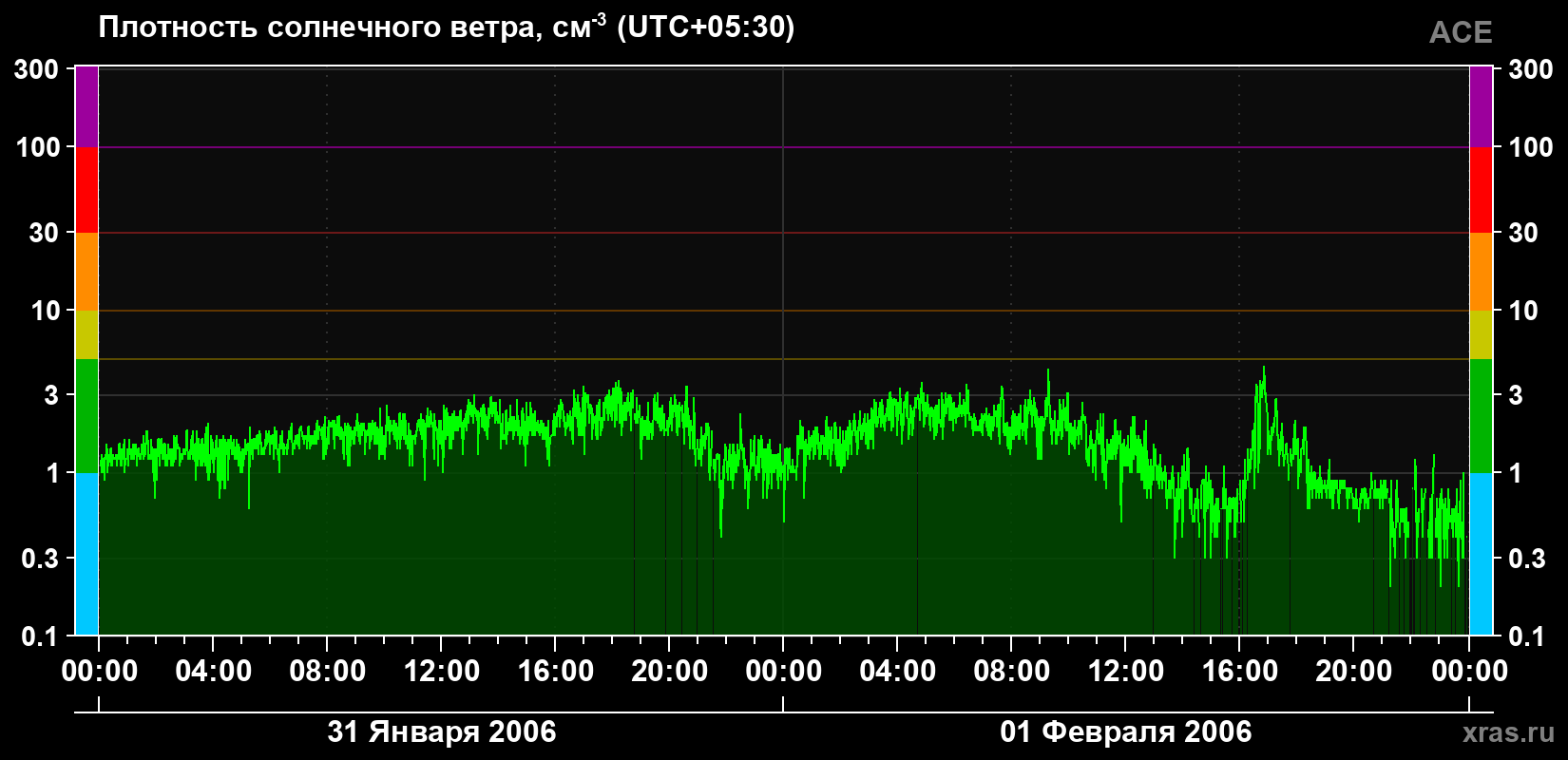
Task: Click the 100 value on left axis
Action: click(38, 147)
